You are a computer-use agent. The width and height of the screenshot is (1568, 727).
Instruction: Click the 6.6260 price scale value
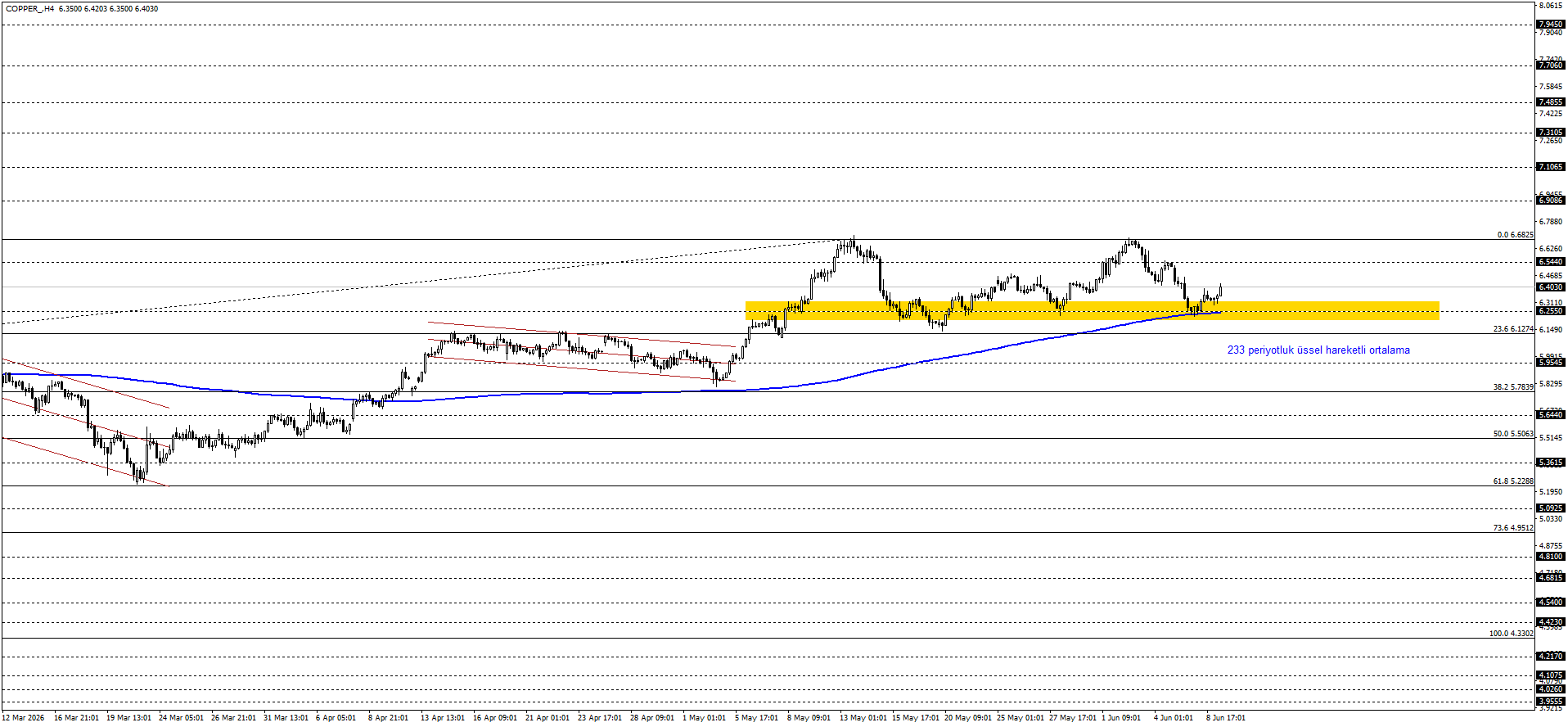coord(1551,249)
